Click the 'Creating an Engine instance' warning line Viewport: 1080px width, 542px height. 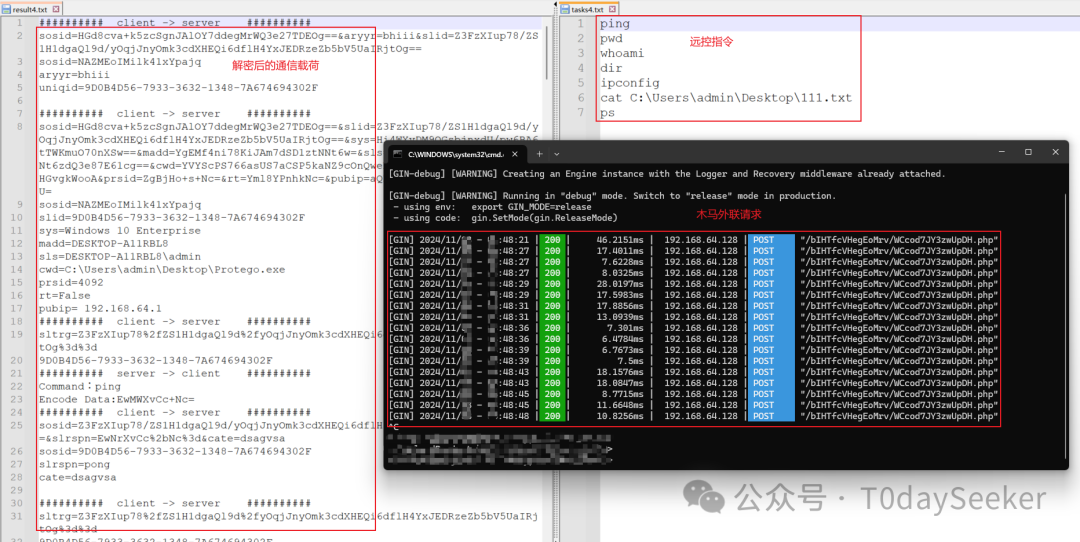(667, 174)
